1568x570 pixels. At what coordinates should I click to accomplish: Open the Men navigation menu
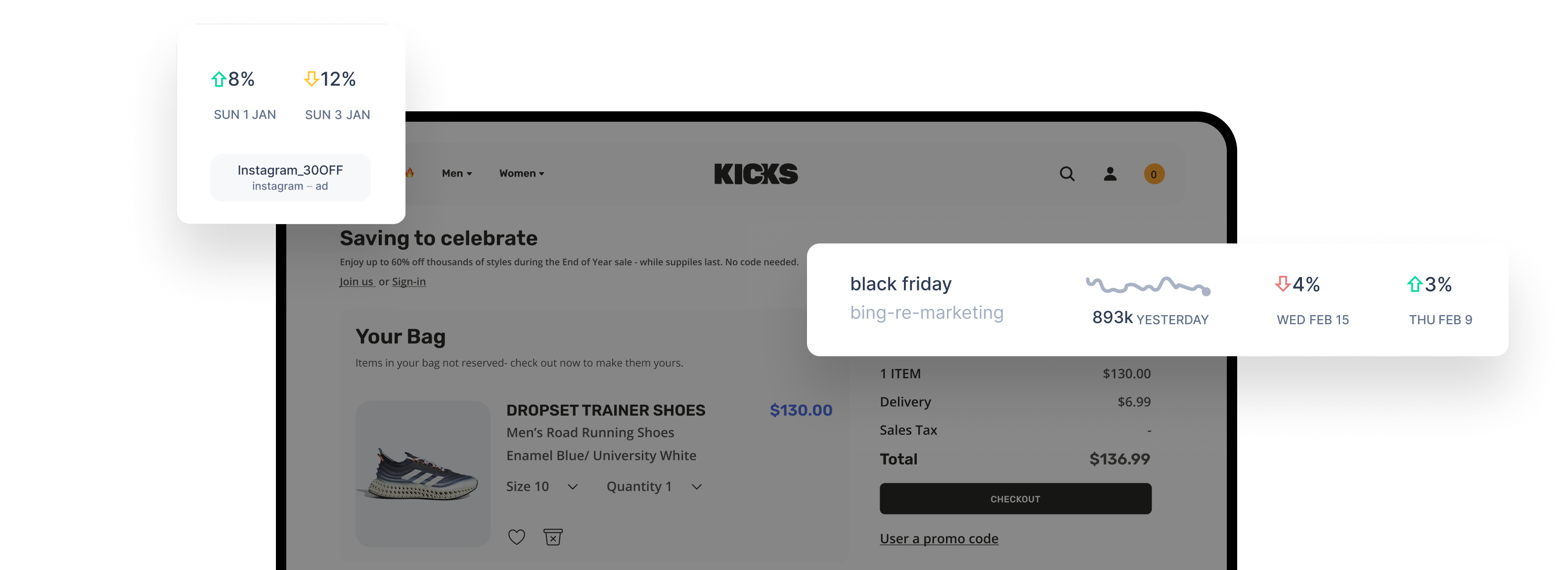[456, 174]
